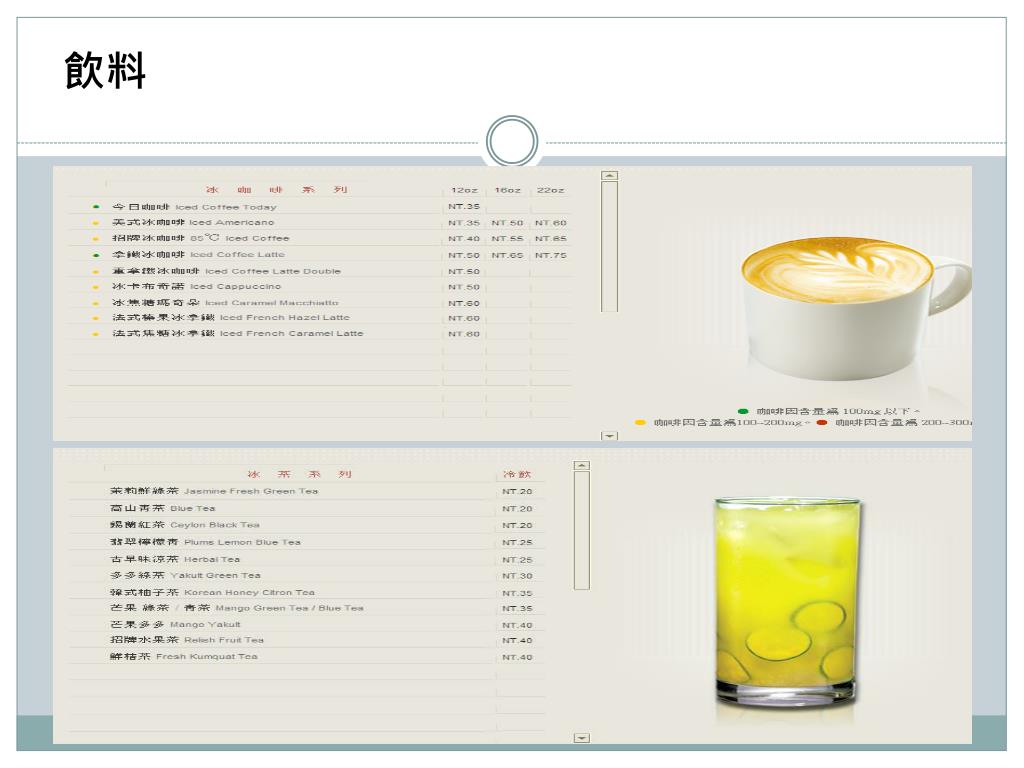The image size is (1024, 768).
Task: Click the 85°C Iced Coffee row
Action: (320, 238)
